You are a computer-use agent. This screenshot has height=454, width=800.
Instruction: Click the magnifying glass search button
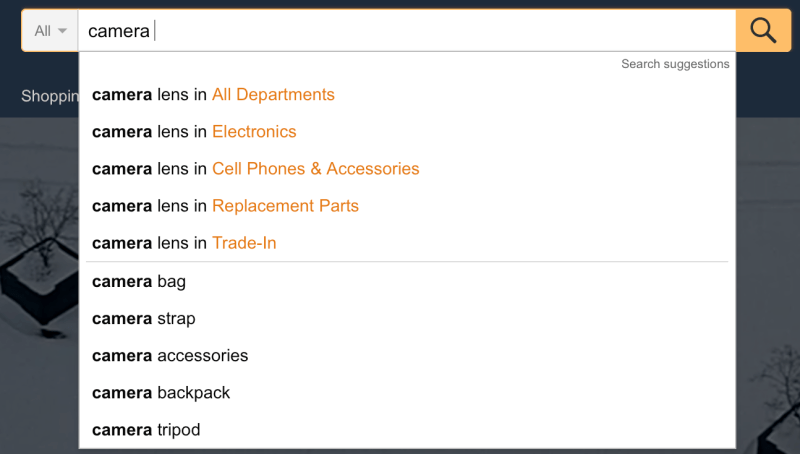(x=763, y=31)
